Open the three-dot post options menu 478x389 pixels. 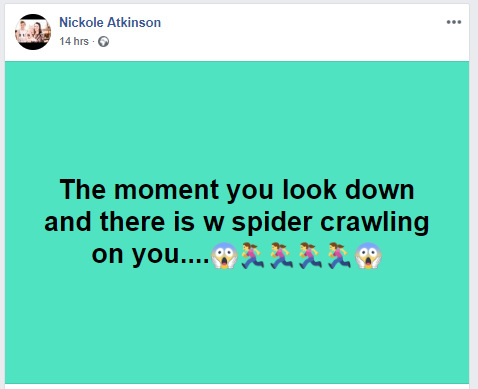[x=454, y=22]
